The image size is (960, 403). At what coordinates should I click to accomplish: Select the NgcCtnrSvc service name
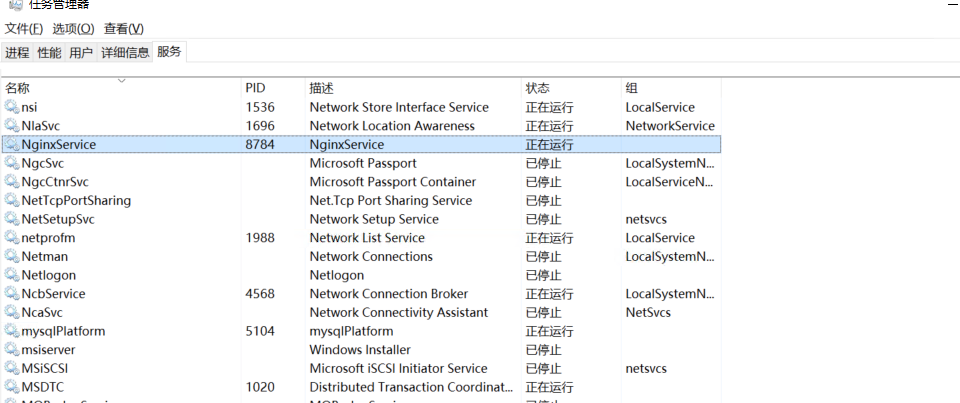click(x=55, y=182)
